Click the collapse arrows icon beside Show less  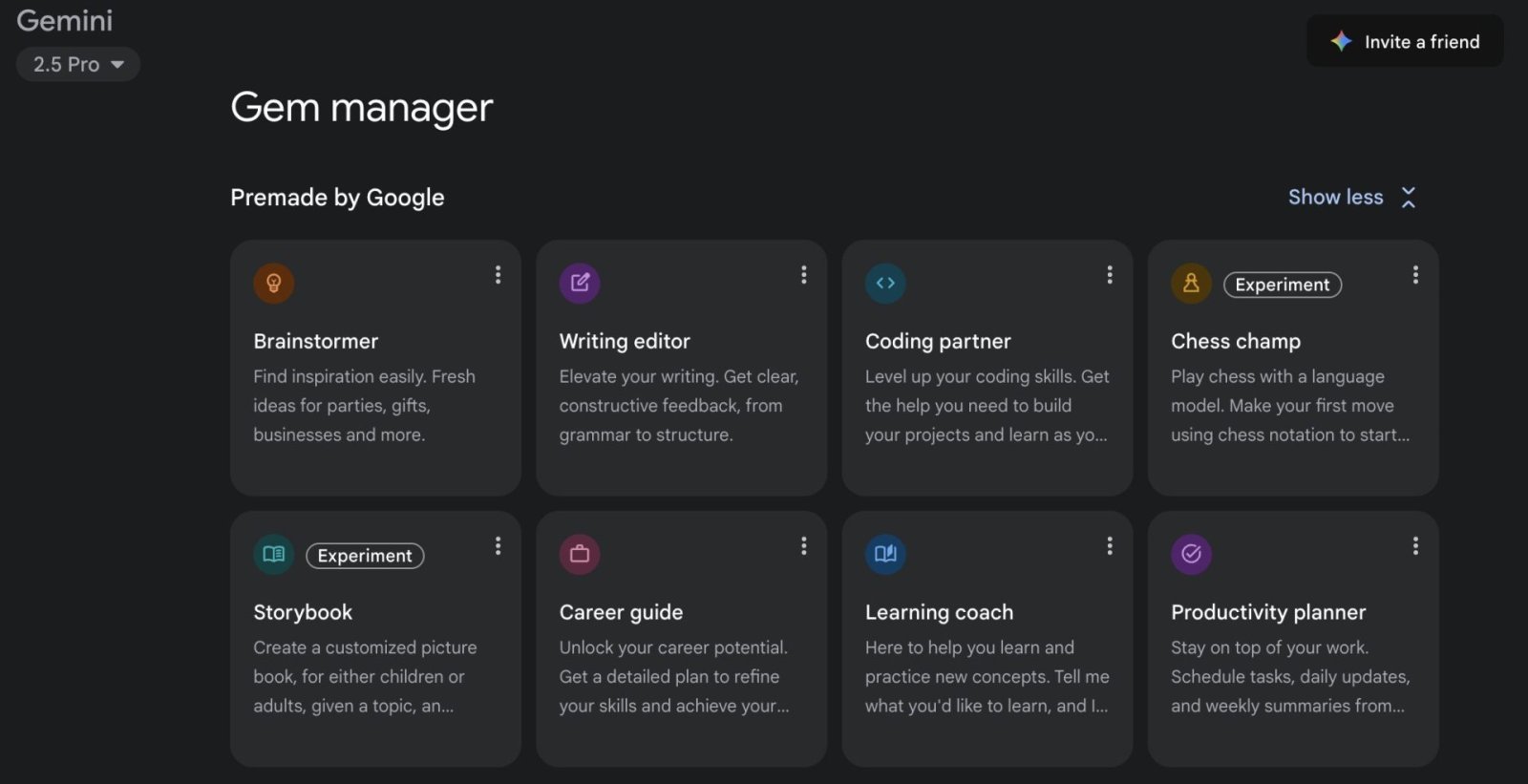(1409, 198)
